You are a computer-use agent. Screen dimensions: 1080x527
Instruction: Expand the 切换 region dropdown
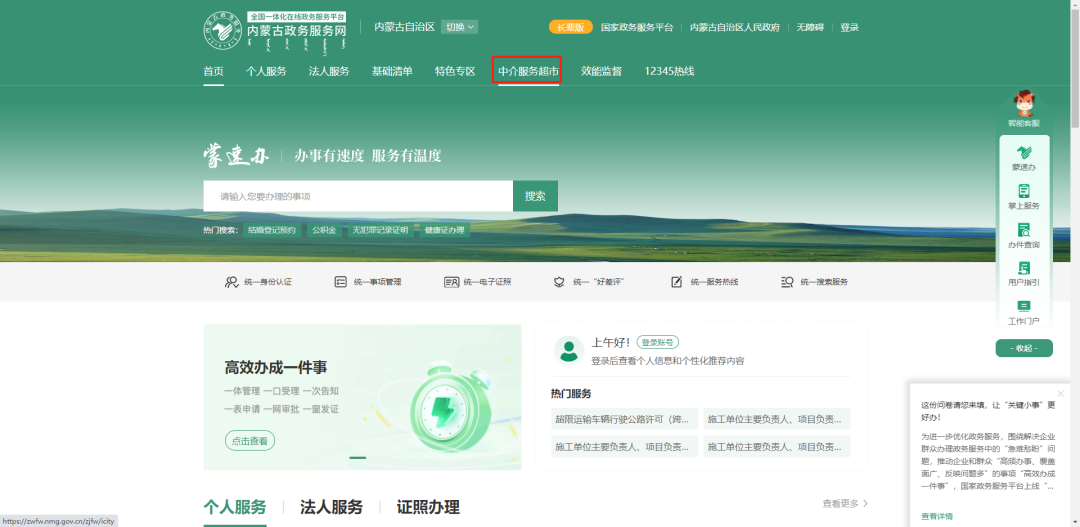[x=459, y=27]
